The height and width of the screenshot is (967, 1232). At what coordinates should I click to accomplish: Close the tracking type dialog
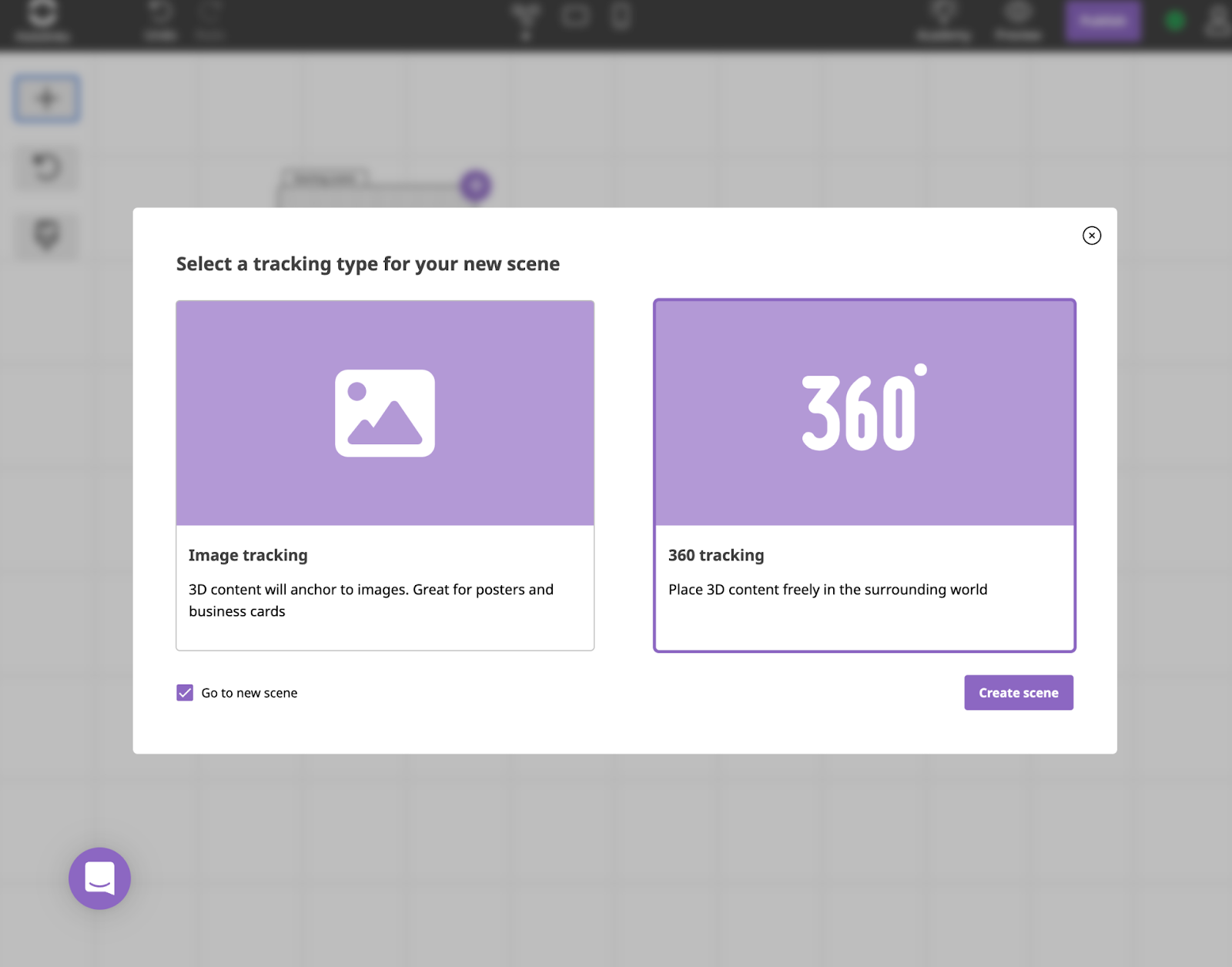pyautogui.click(x=1091, y=236)
